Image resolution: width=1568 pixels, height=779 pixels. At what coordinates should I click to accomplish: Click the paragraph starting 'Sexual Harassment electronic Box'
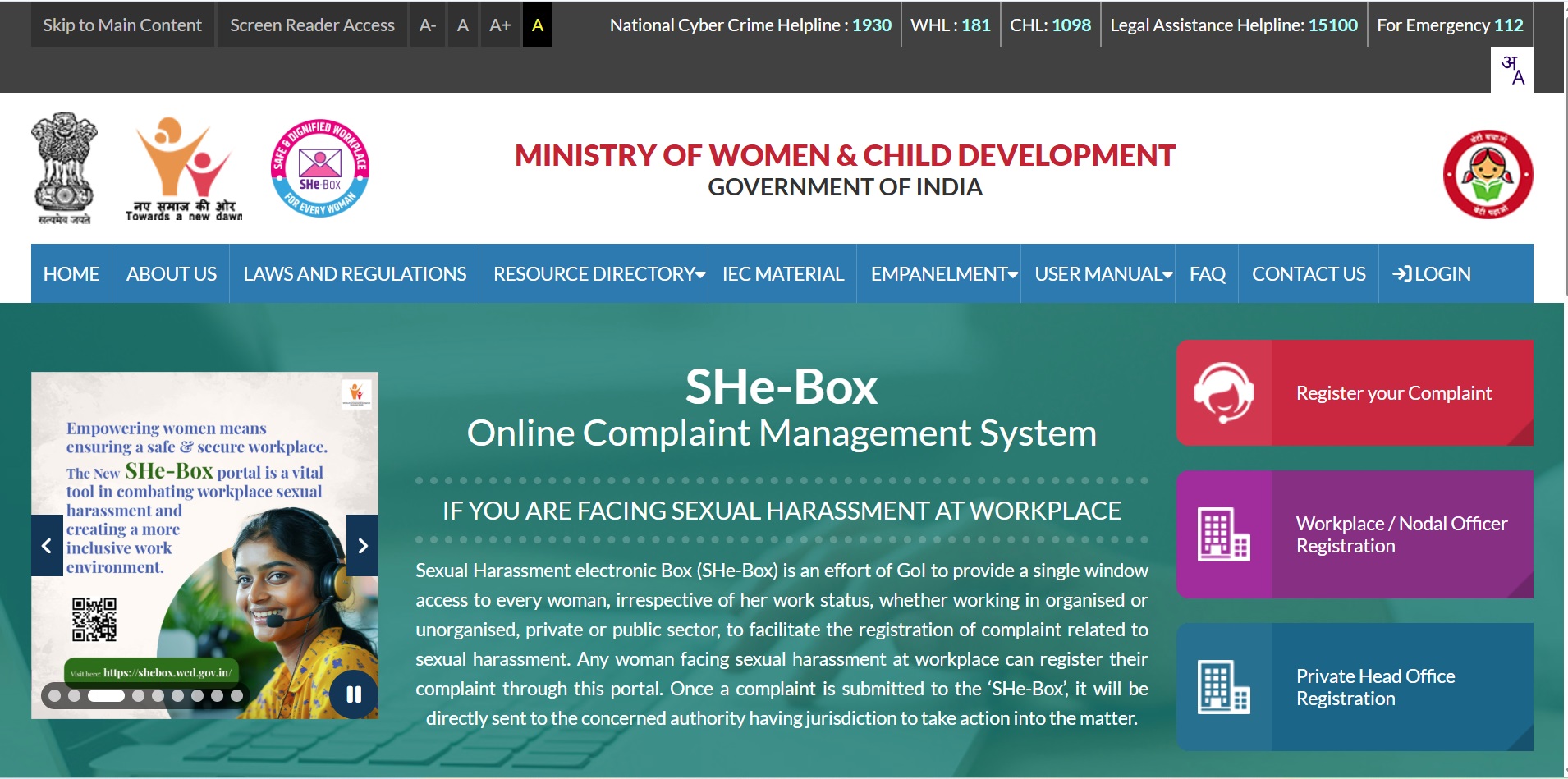tap(782, 644)
